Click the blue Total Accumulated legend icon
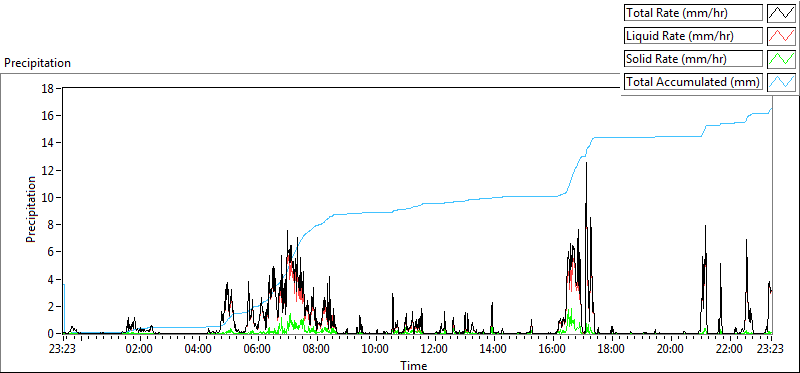Viewport: 800px width, 373px height. (781, 81)
